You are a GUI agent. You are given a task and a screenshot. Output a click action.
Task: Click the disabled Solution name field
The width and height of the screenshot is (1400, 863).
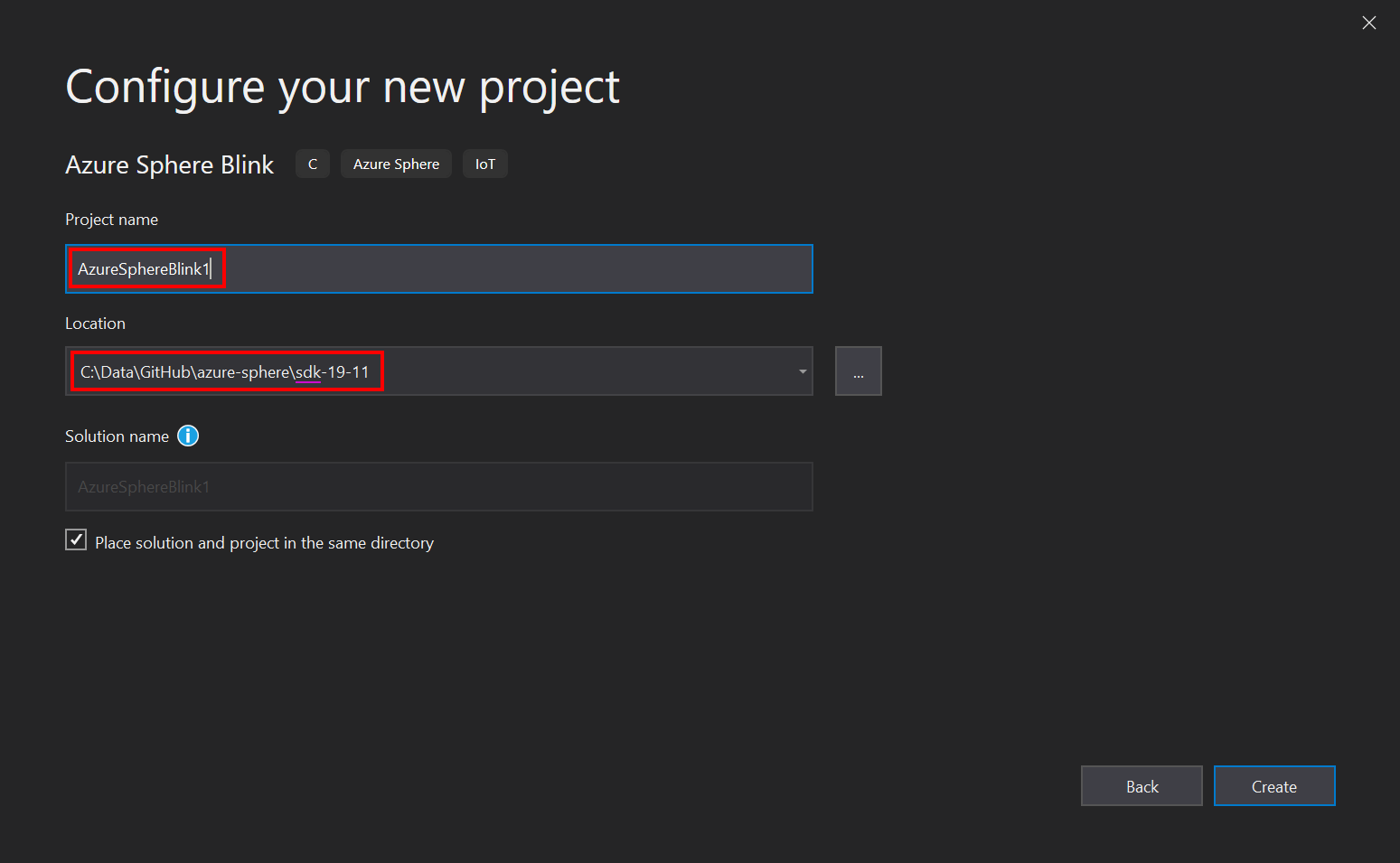[x=439, y=487]
